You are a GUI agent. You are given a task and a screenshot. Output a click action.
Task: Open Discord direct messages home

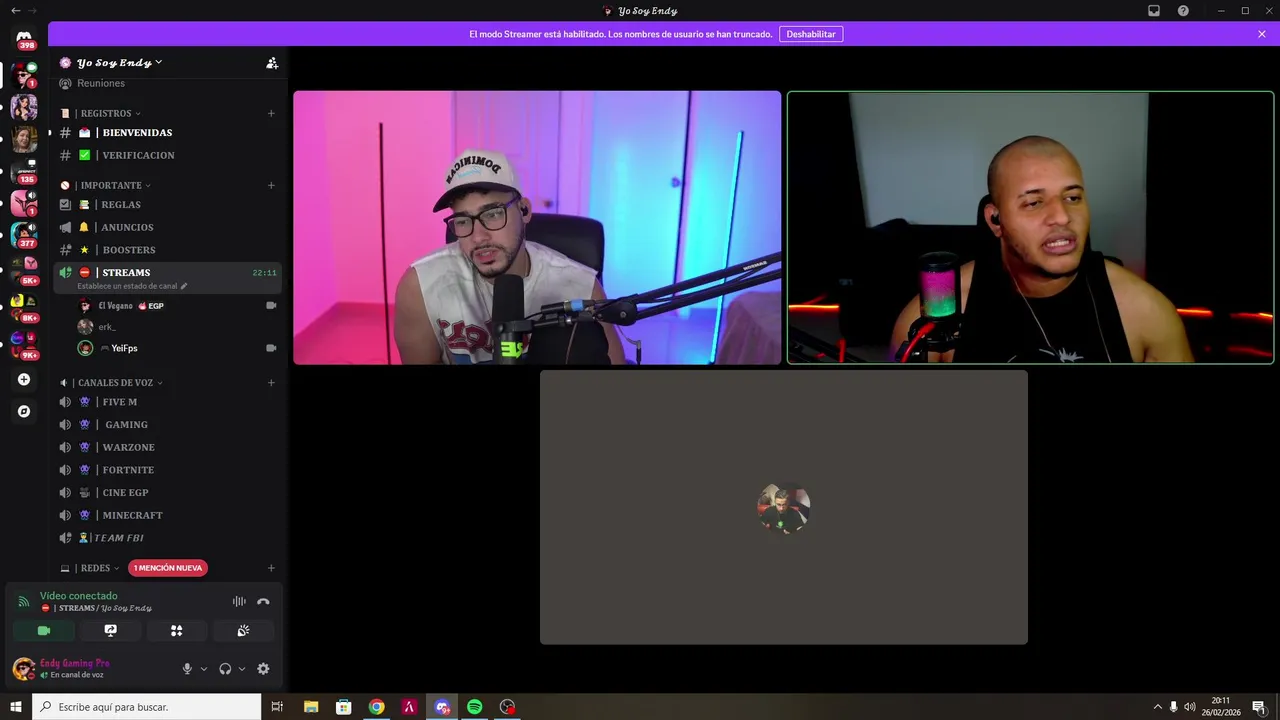point(24,38)
